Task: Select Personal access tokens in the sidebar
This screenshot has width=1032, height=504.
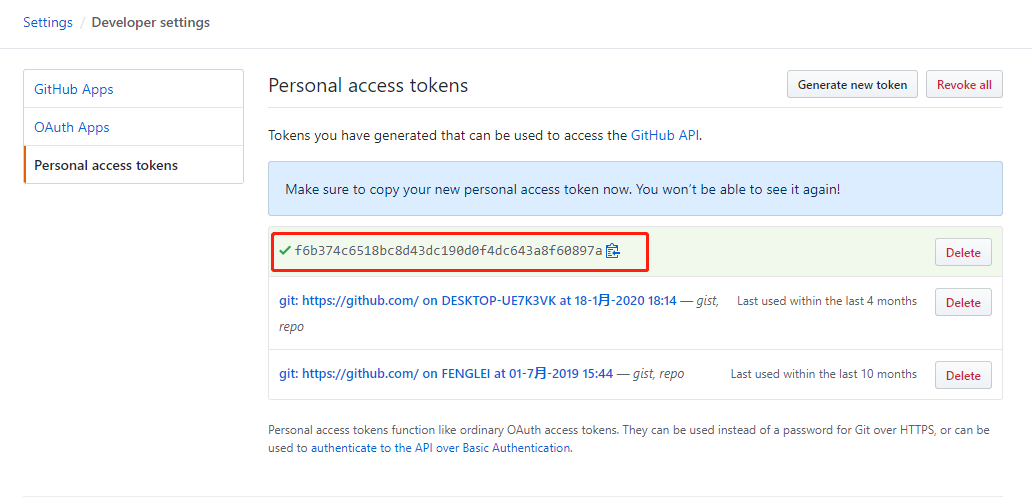Action: click(x=106, y=165)
